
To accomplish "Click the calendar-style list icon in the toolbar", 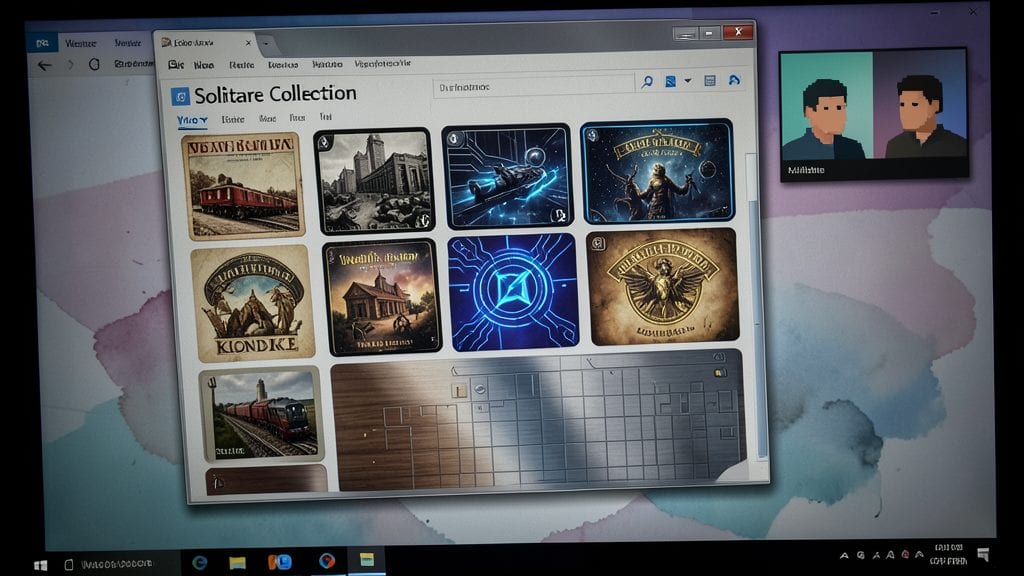I will pos(710,80).
